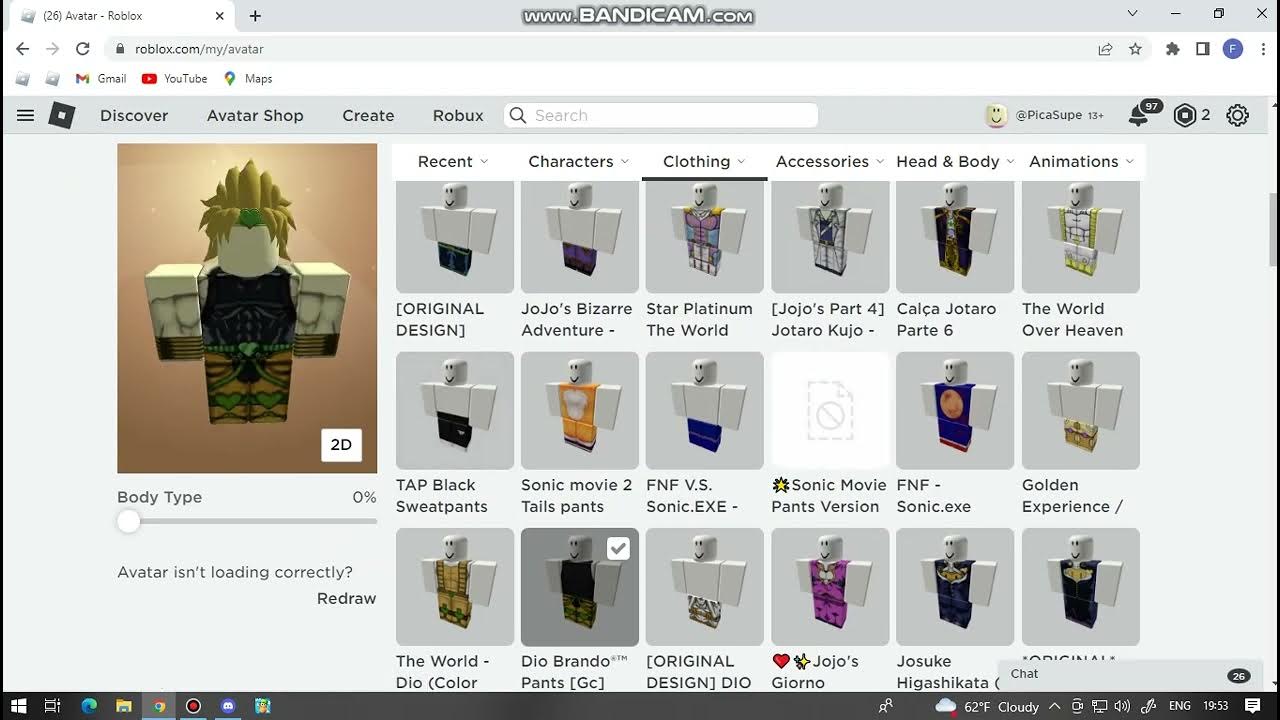The width and height of the screenshot is (1280, 720).
Task: Select FNF - Sonic.exe shirt thumbnail
Action: click(x=955, y=410)
